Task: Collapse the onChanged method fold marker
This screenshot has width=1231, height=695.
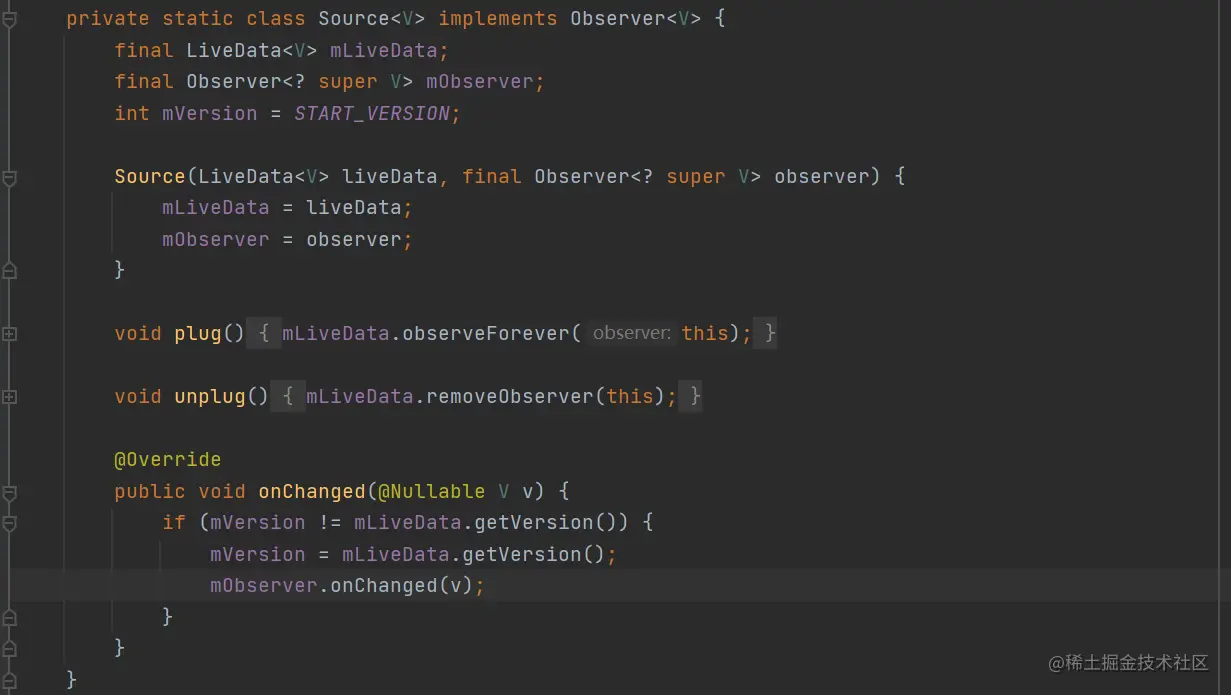Action: 10,492
